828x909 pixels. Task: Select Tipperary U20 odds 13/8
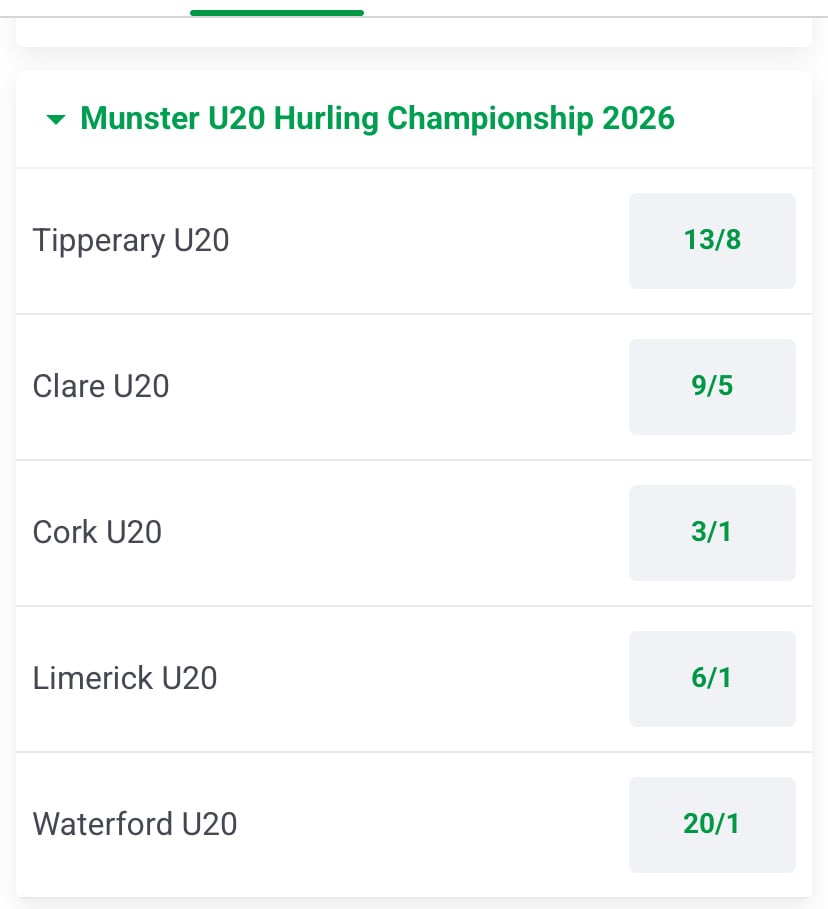[x=712, y=241]
